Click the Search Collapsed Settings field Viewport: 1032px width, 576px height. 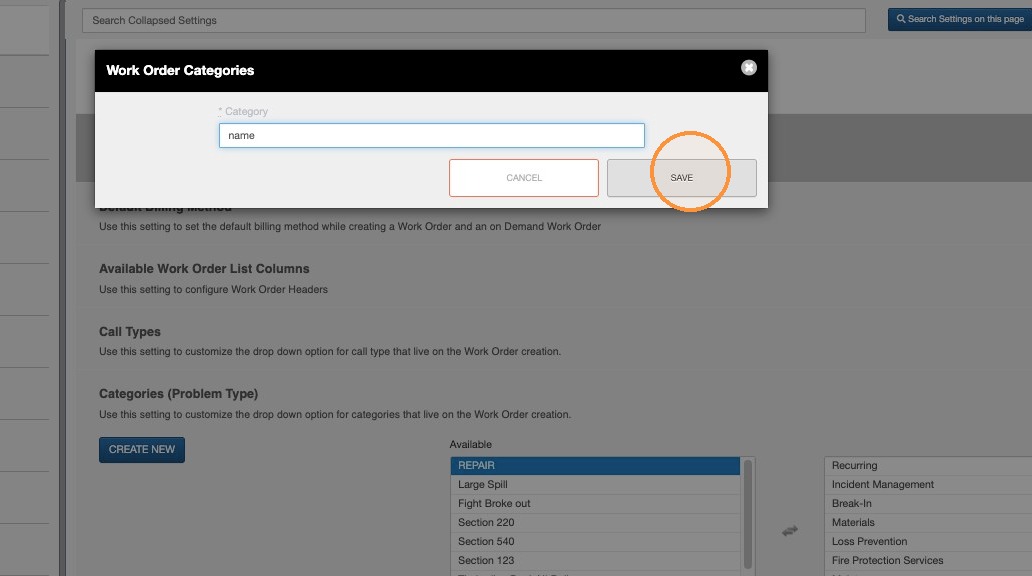[473, 20]
